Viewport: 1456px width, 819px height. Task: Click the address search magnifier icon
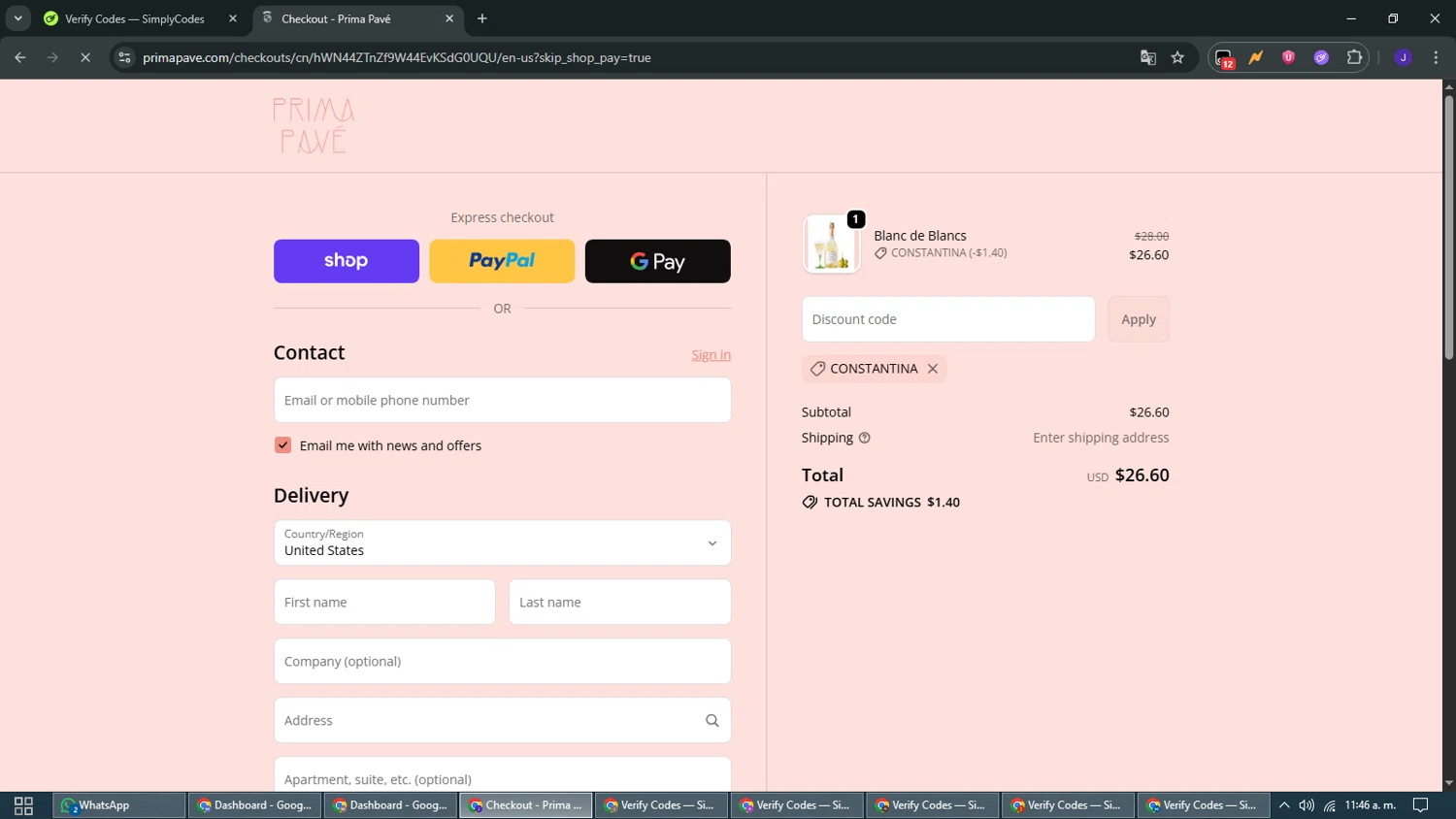pyautogui.click(x=711, y=720)
